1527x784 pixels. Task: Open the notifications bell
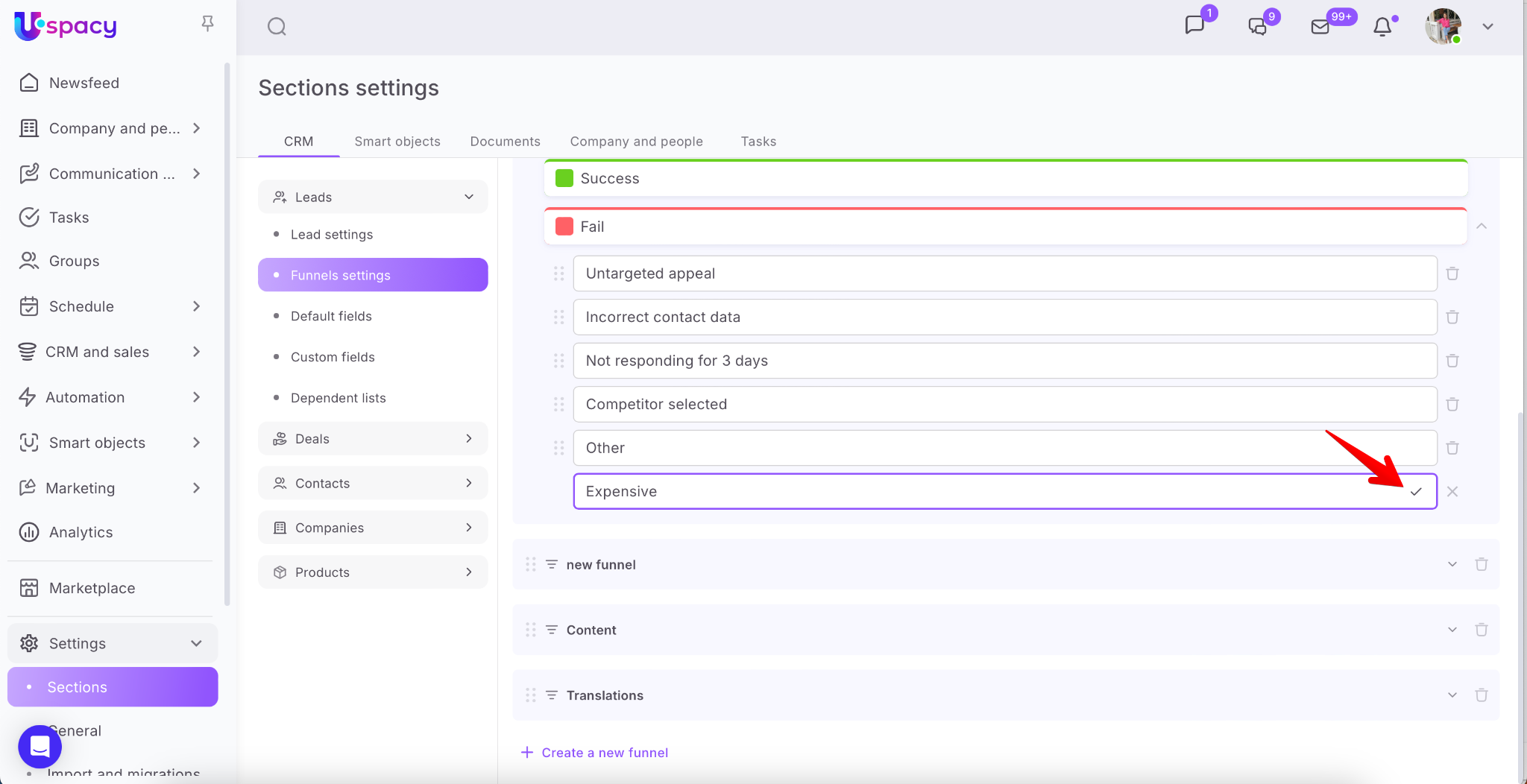click(1382, 27)
